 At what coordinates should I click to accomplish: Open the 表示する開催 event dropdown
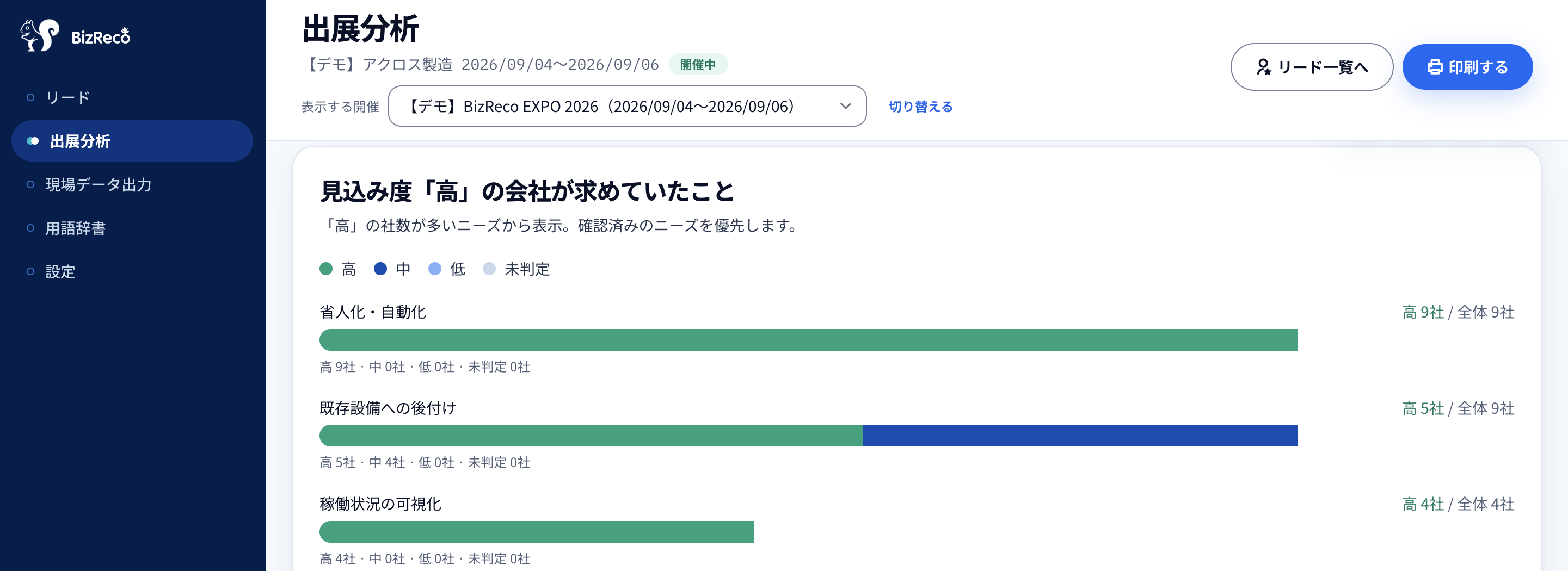pyautogui.click(x=627, y=107)
